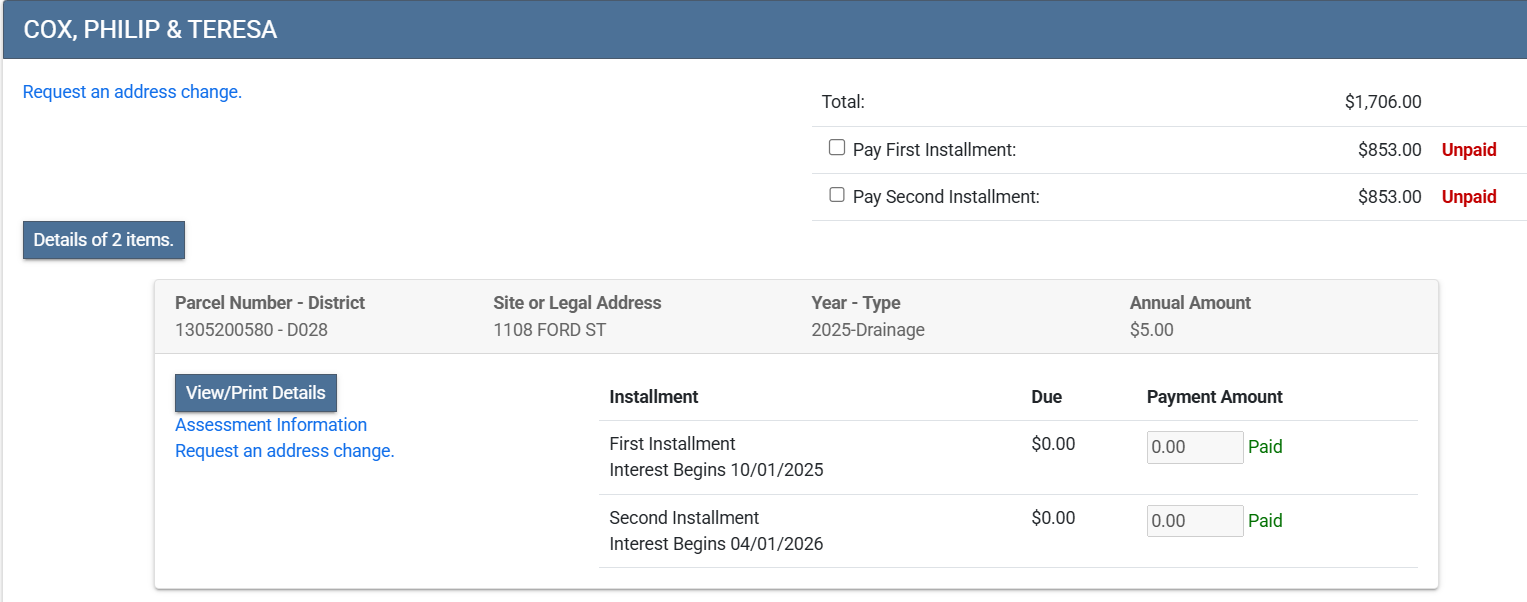Click the Paid label beside First Installment field

pos(1265,447)
